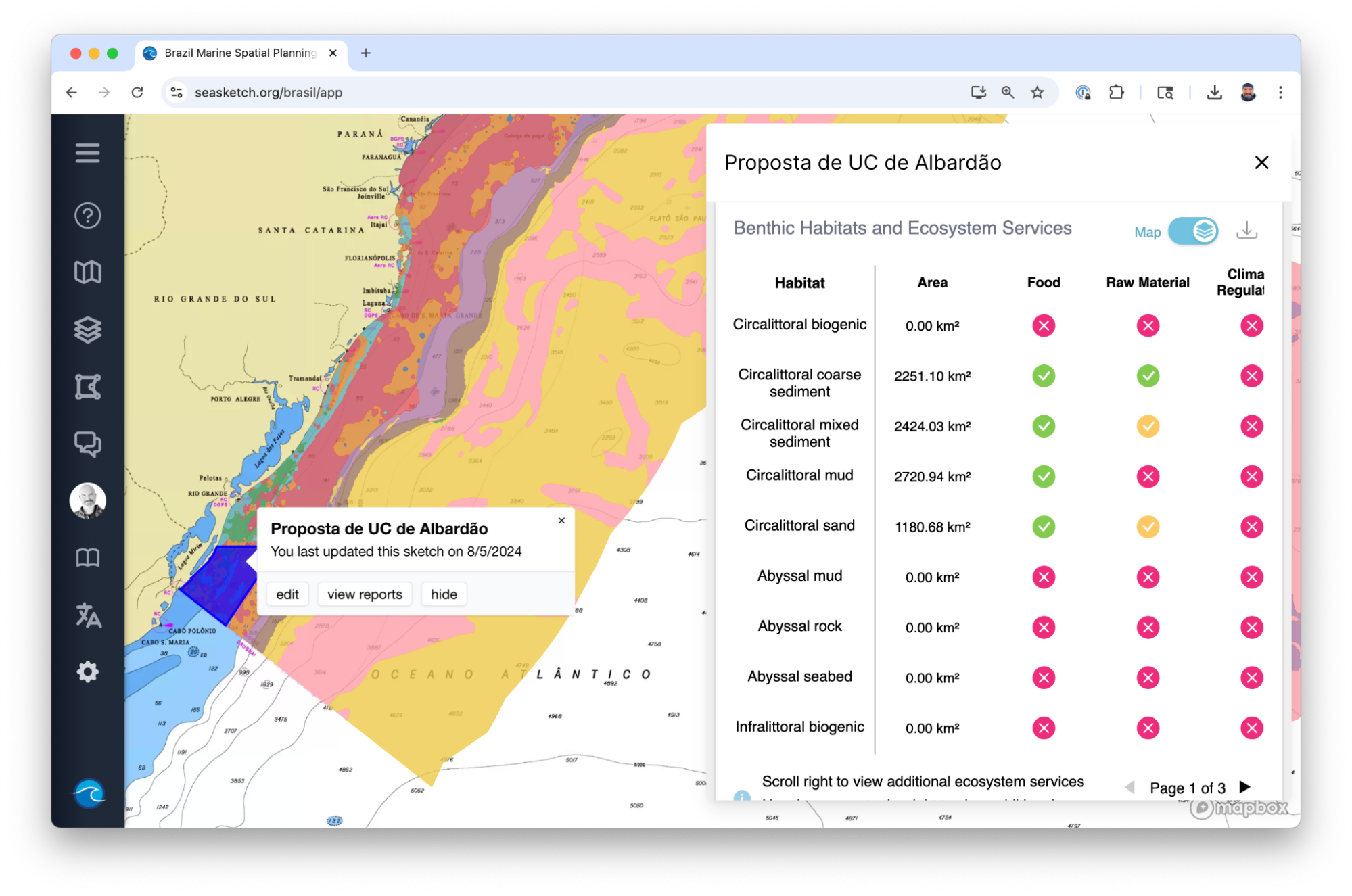Open the discussion forums chat icon

pyautogui.click(x=87, y=444)
